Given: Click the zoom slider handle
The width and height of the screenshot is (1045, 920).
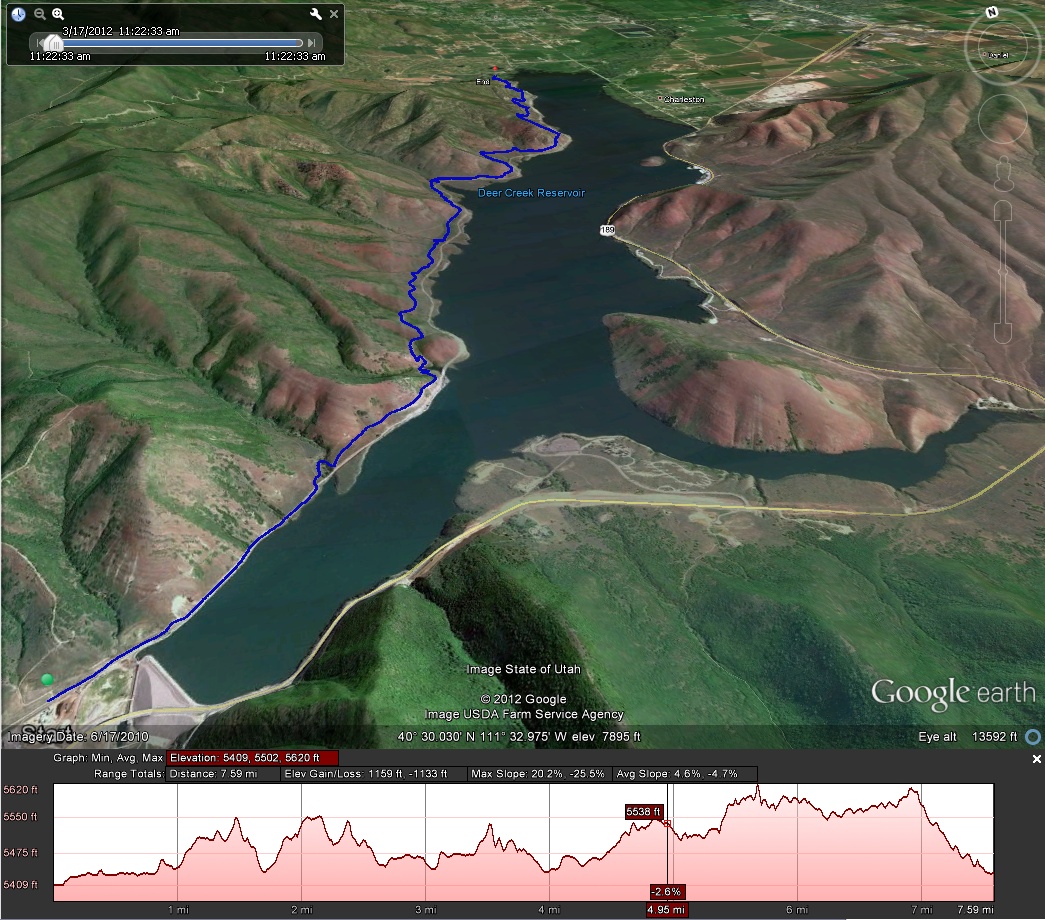Looking at the screenshot, I should point(1003,271).
